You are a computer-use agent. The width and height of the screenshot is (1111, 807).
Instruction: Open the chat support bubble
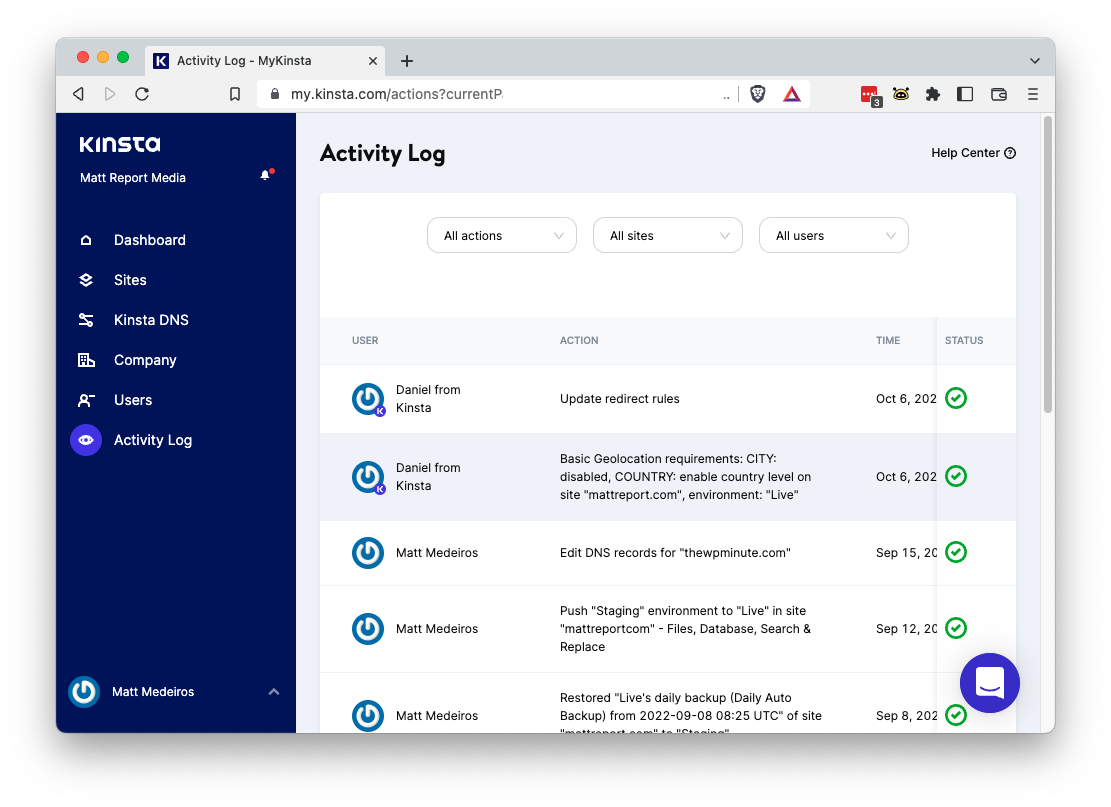pos(989,683)
